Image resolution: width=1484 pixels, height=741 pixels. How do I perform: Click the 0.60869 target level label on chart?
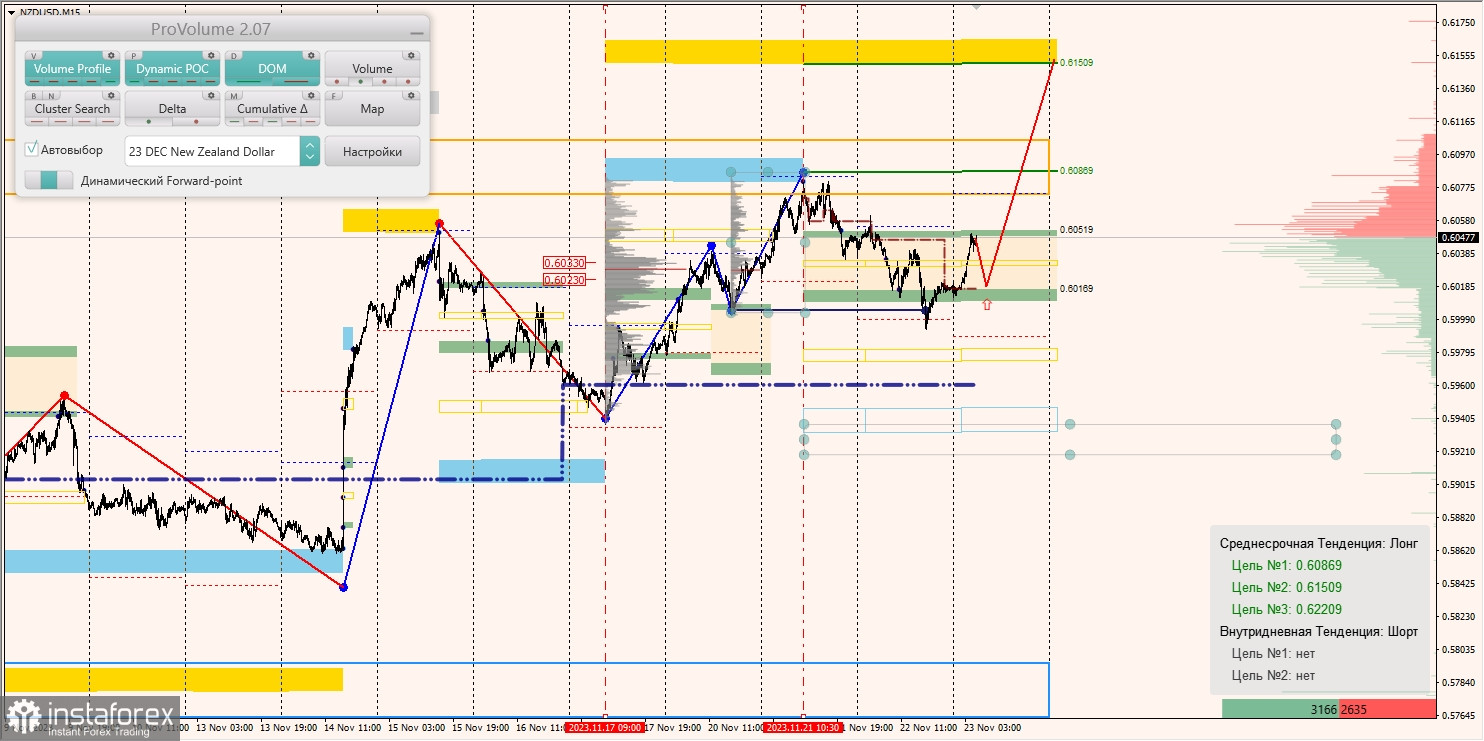[1076, 171]
